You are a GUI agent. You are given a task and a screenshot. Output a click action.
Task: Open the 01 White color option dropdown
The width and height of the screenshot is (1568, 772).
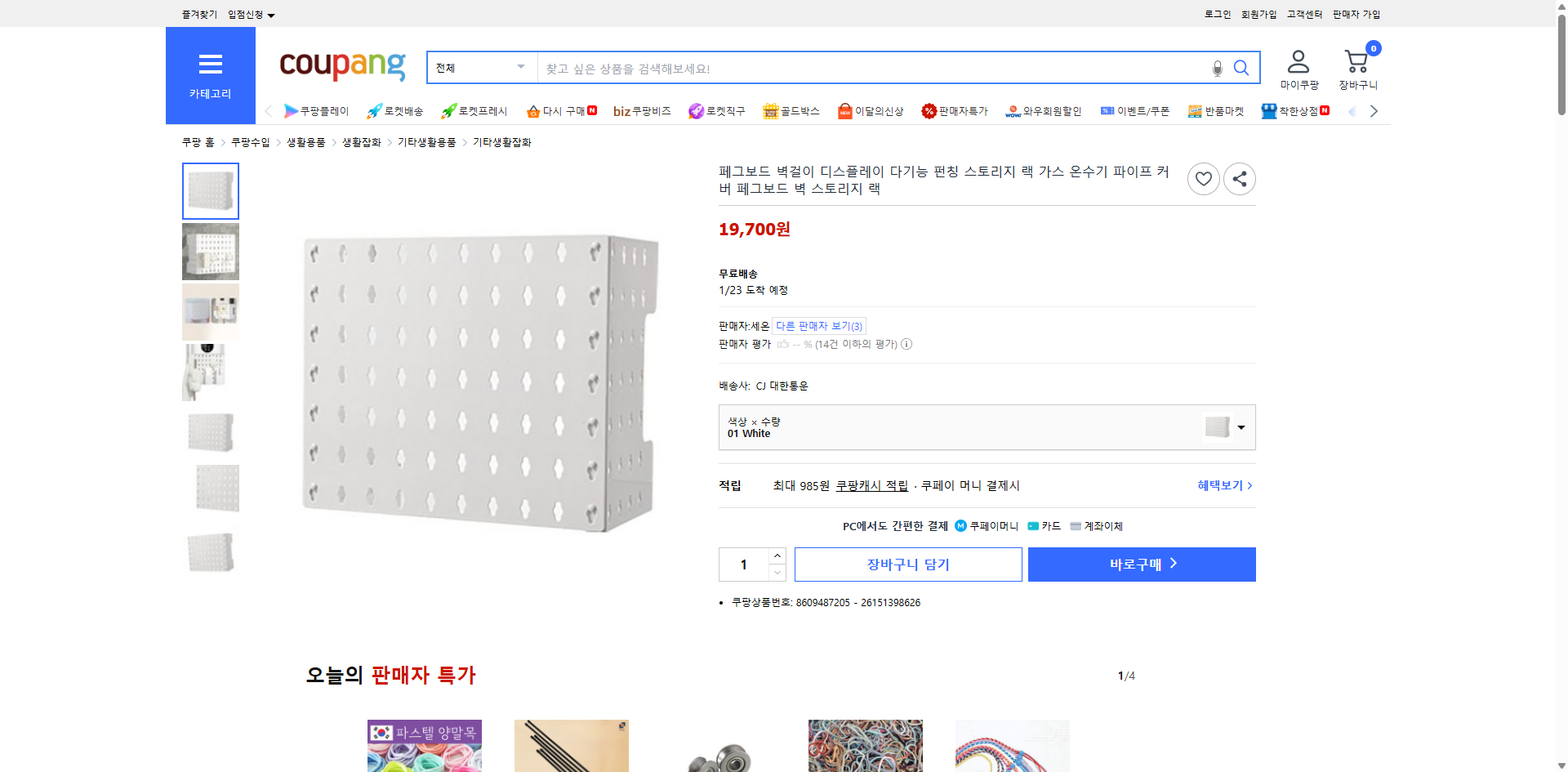(x=1241, y=426)
